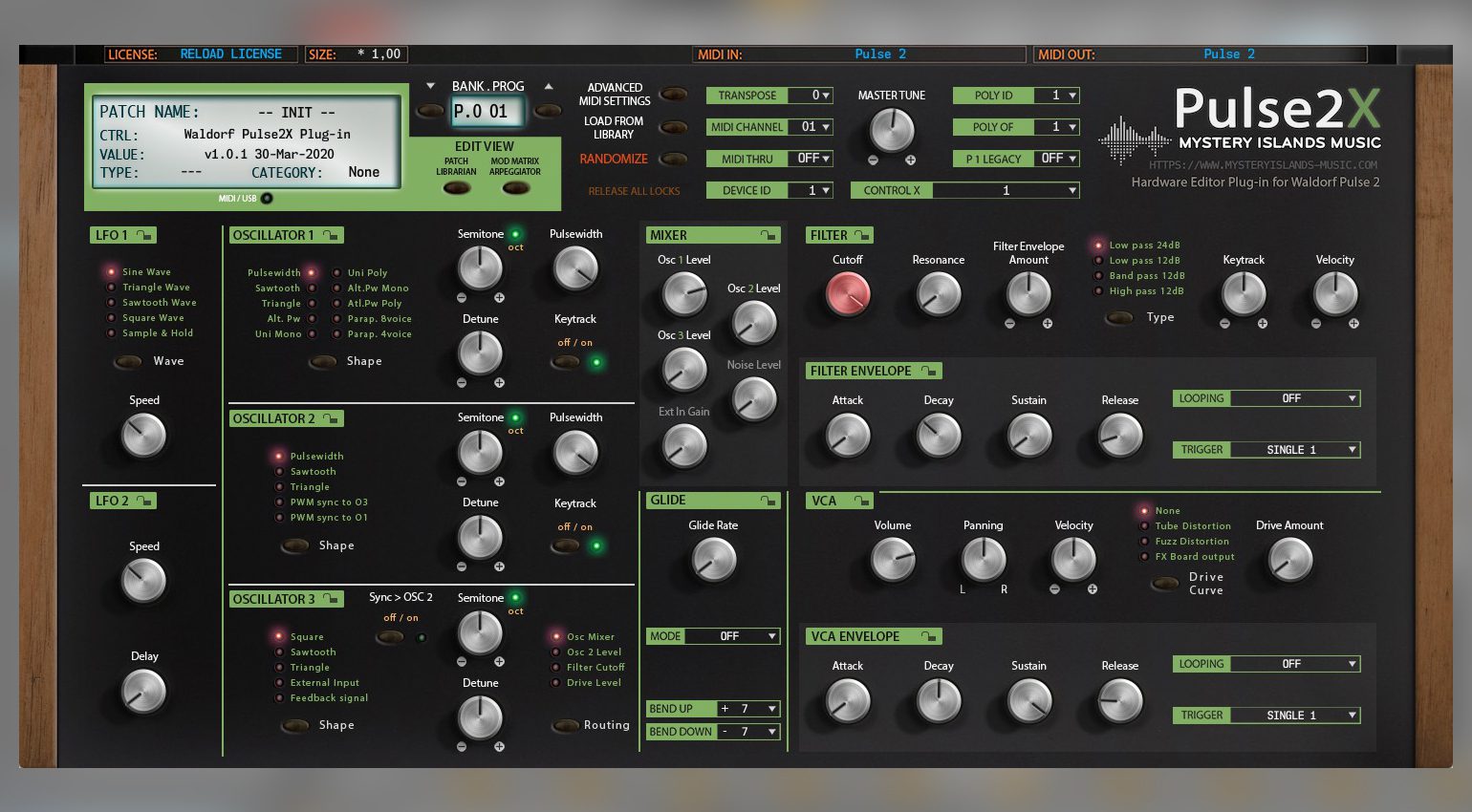This screenshot has height=812, width=1472.
Task: Click the Mod Matrix Arpeggiator view button
Action: [516, 187]
